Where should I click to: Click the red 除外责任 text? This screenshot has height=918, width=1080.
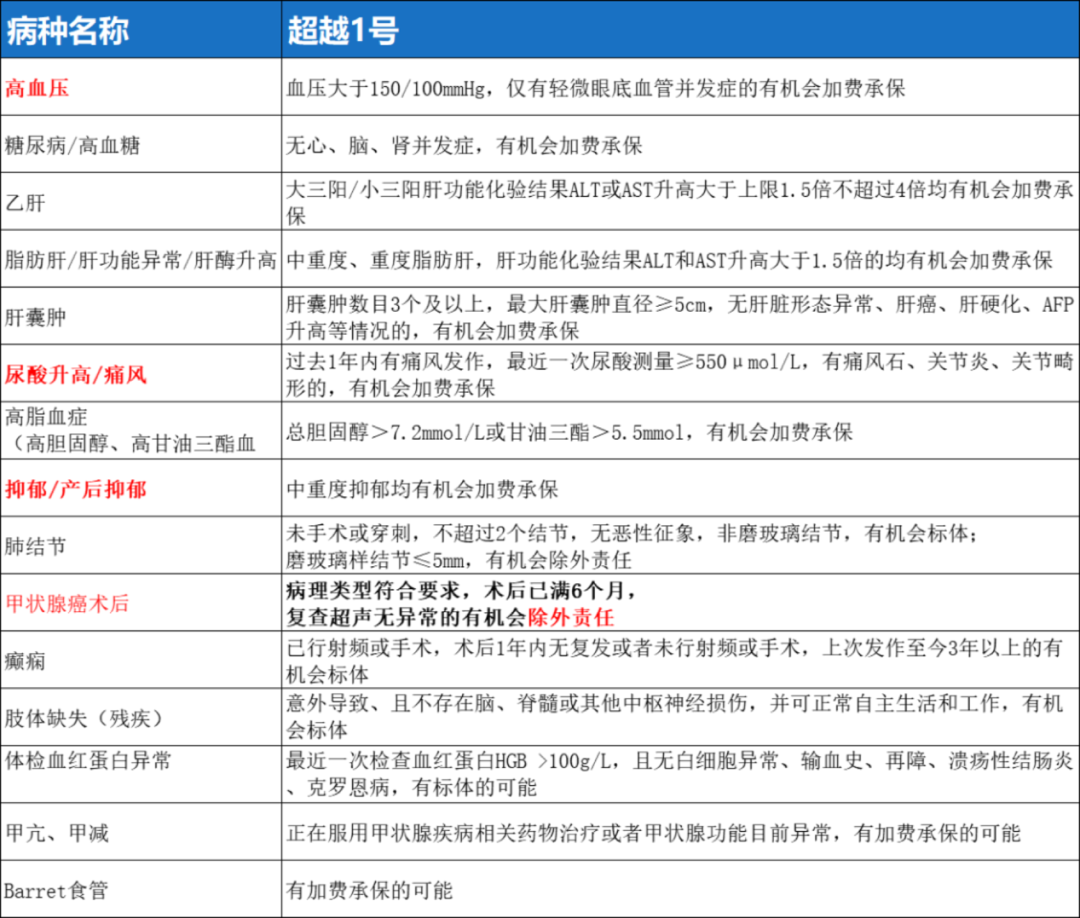click(x=570, y=617)
